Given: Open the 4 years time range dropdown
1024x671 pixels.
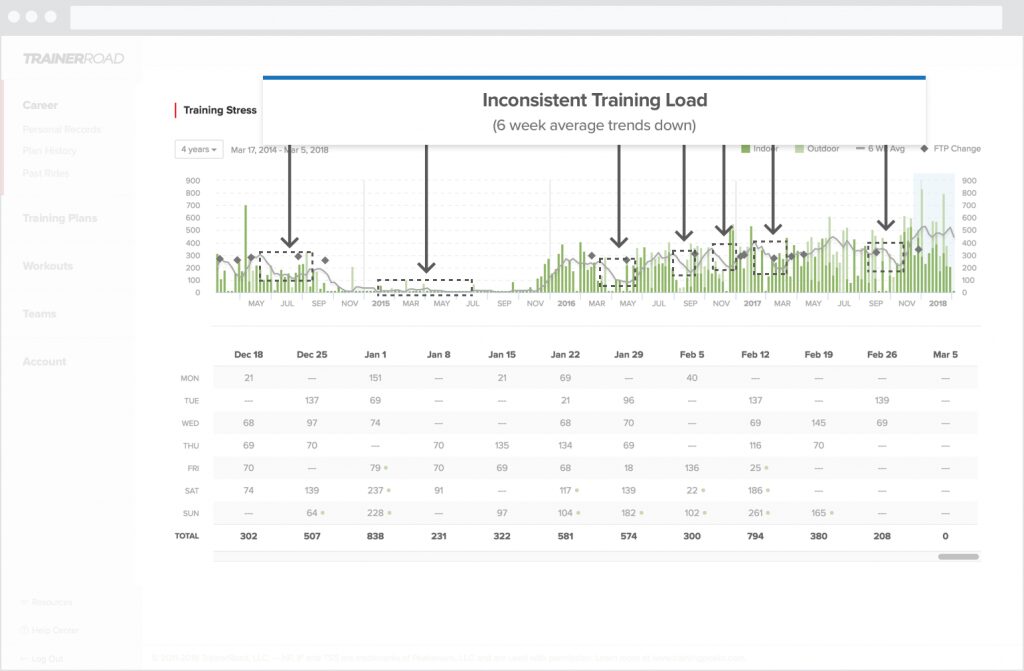Looking at the screenshot, I should click(x=198, y=148).
